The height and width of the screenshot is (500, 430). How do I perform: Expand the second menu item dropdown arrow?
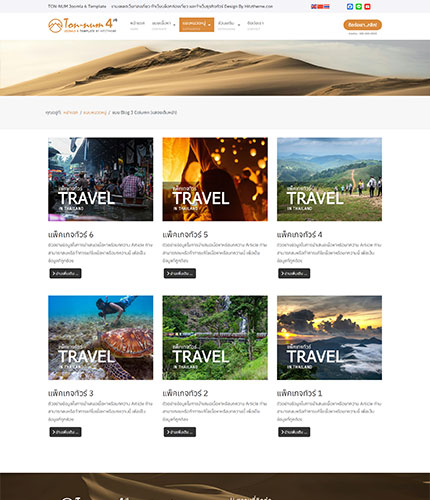click(x=174, y=25)
